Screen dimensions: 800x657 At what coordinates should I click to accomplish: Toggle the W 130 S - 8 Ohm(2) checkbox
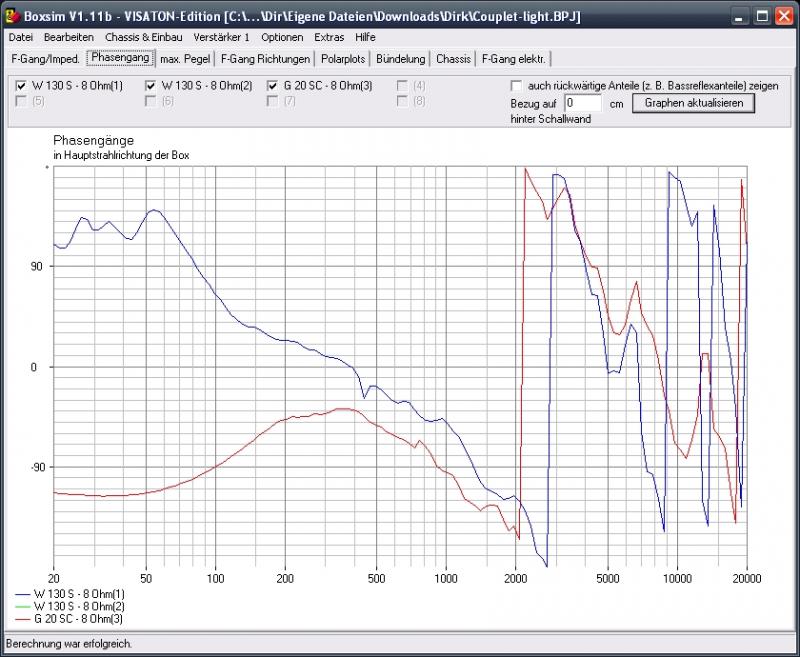tap(151, 86)
